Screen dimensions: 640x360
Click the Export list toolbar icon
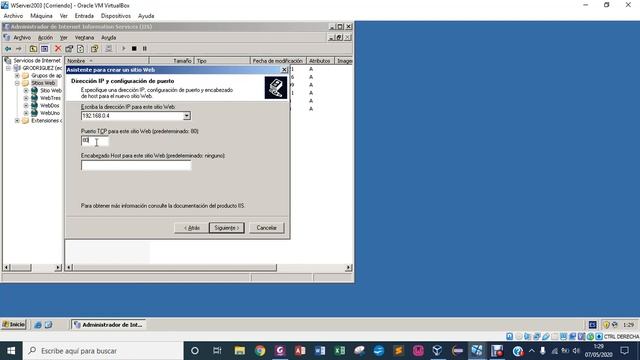pos(94,49)
